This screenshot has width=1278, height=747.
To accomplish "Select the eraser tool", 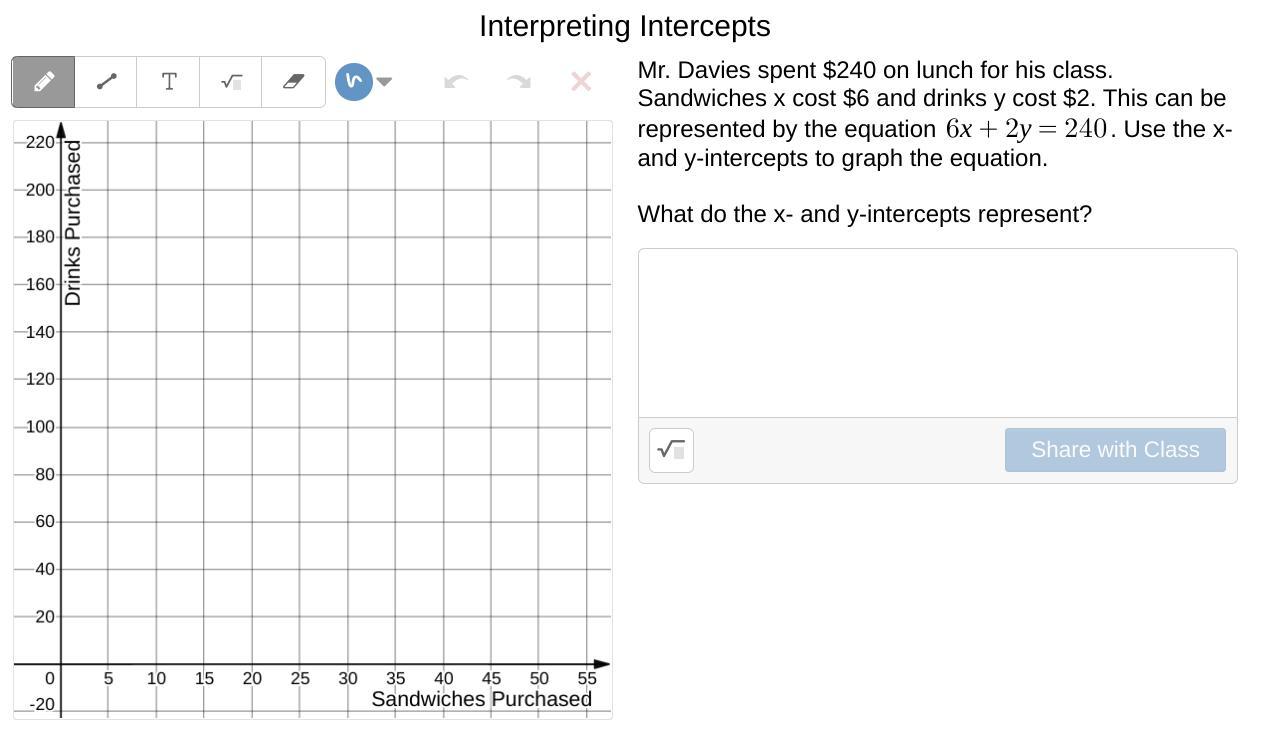I will 293,82.
